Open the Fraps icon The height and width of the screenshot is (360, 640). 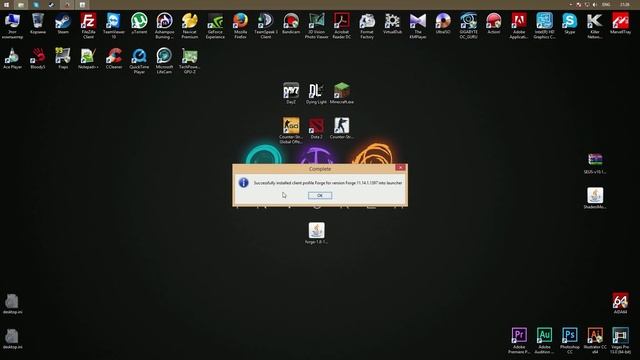[63, 58]
